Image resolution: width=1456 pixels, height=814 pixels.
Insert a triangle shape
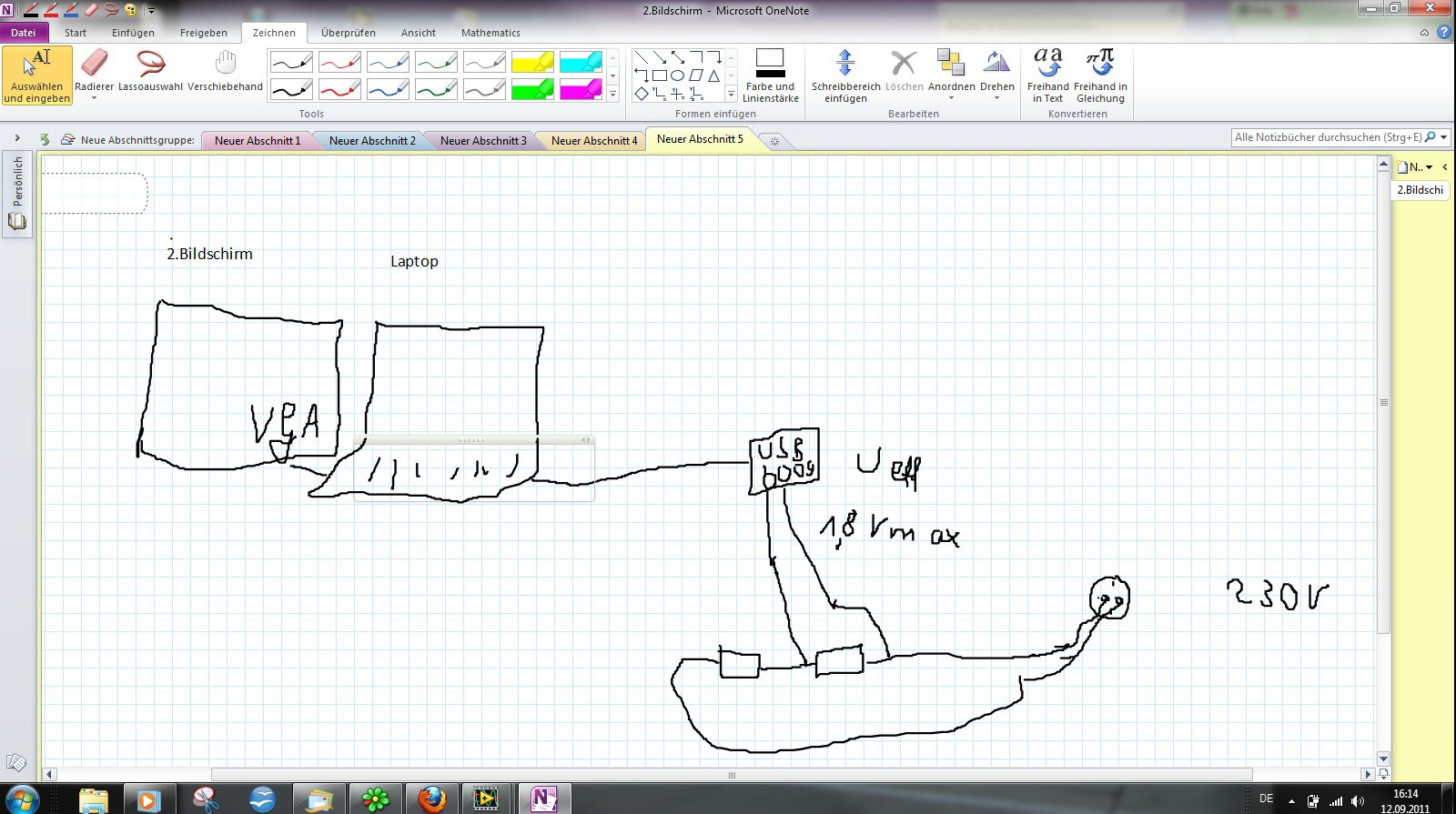click(714, 75)
